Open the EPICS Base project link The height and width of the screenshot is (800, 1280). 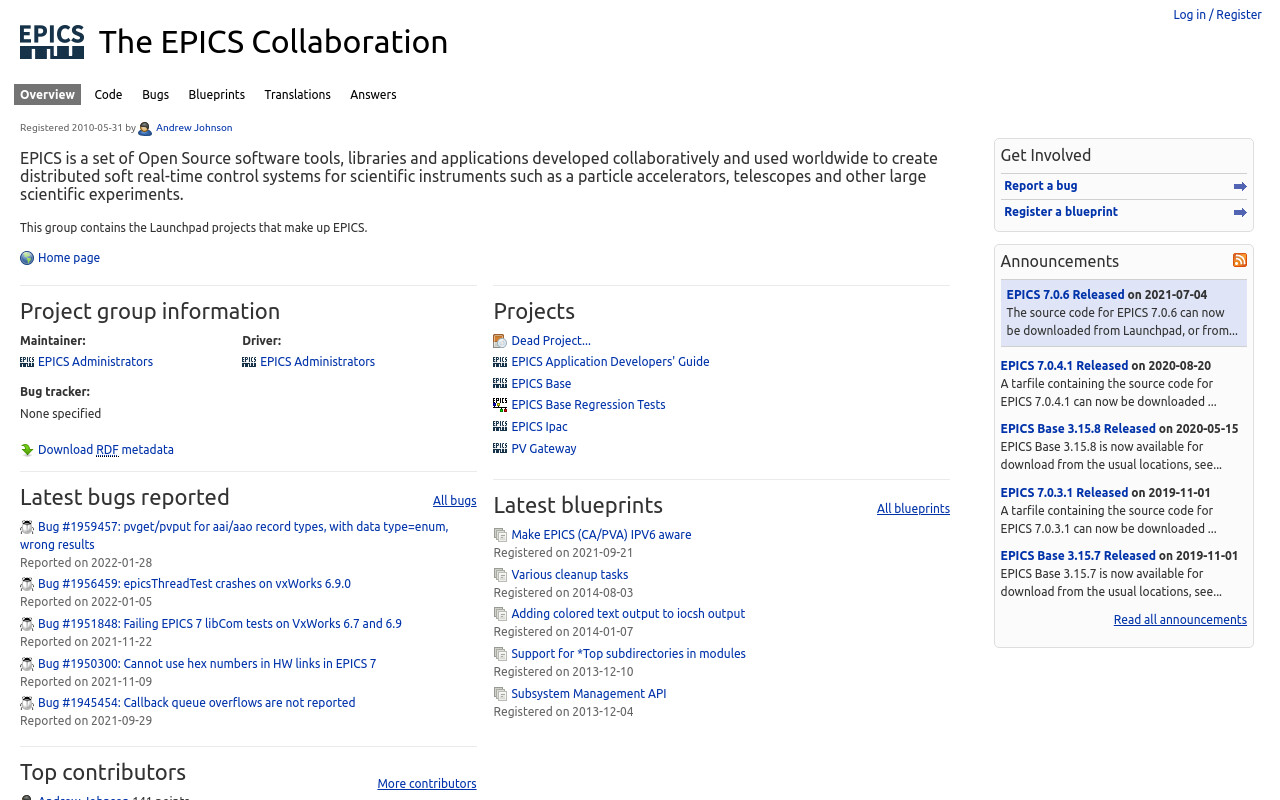pos(541,384)
